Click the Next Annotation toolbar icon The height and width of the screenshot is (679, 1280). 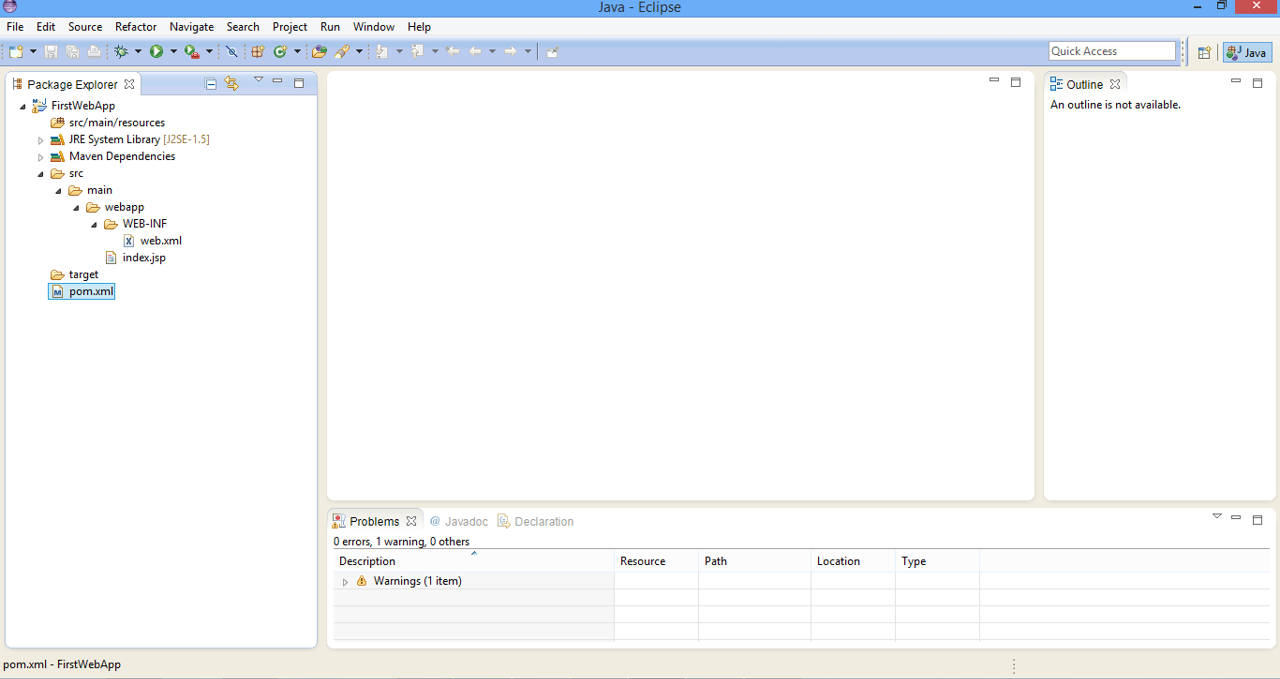384,51
